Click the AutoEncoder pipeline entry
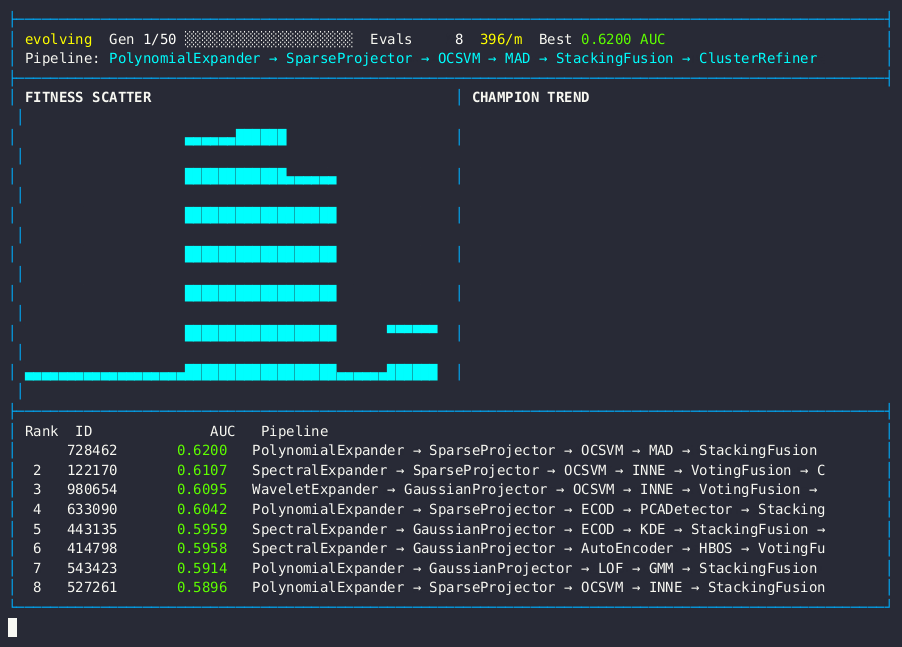Screen dimensions: 902x647 [x=627, y=548]
